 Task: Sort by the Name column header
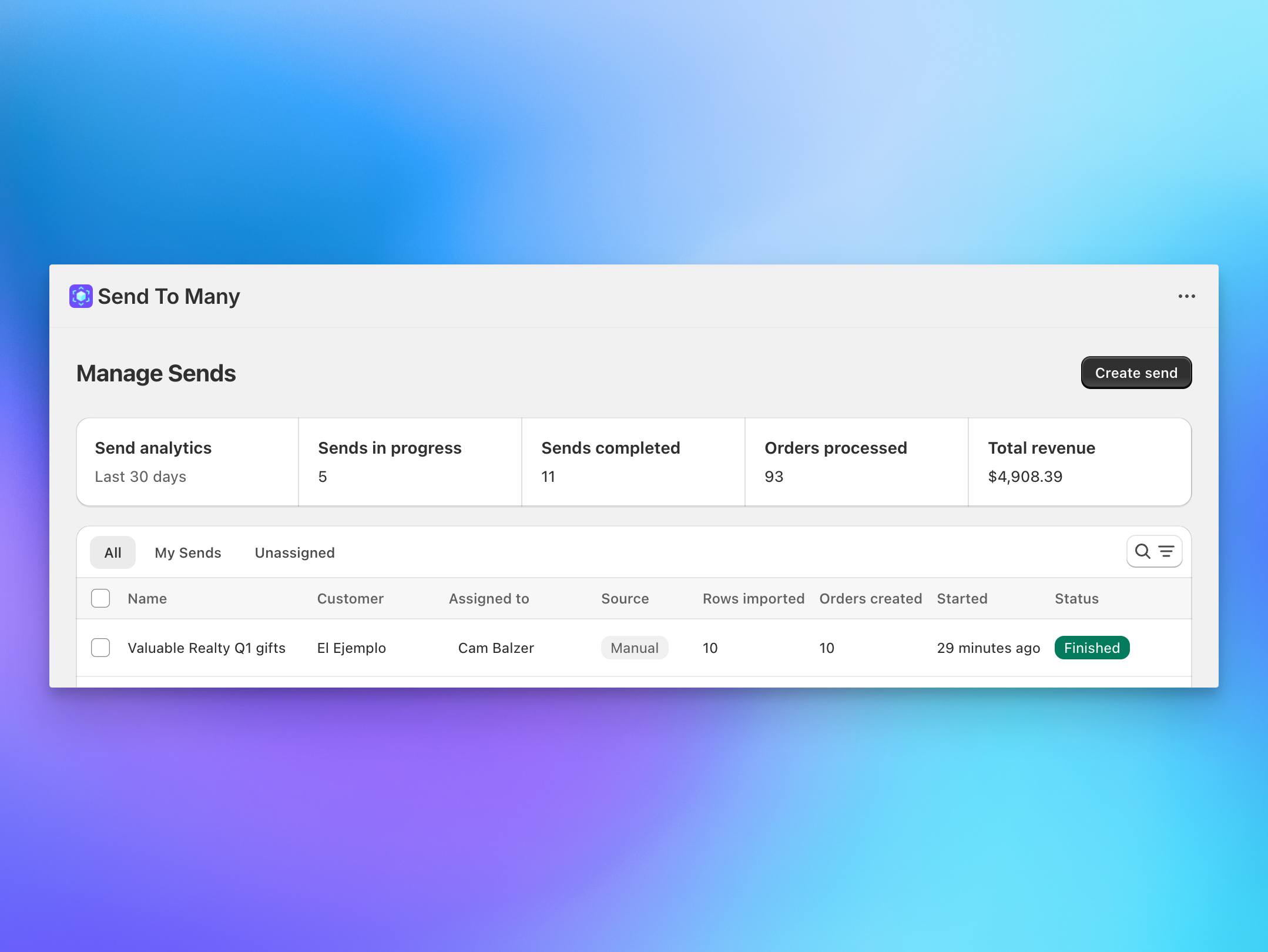pyautogui.click(x=147, y=598)
